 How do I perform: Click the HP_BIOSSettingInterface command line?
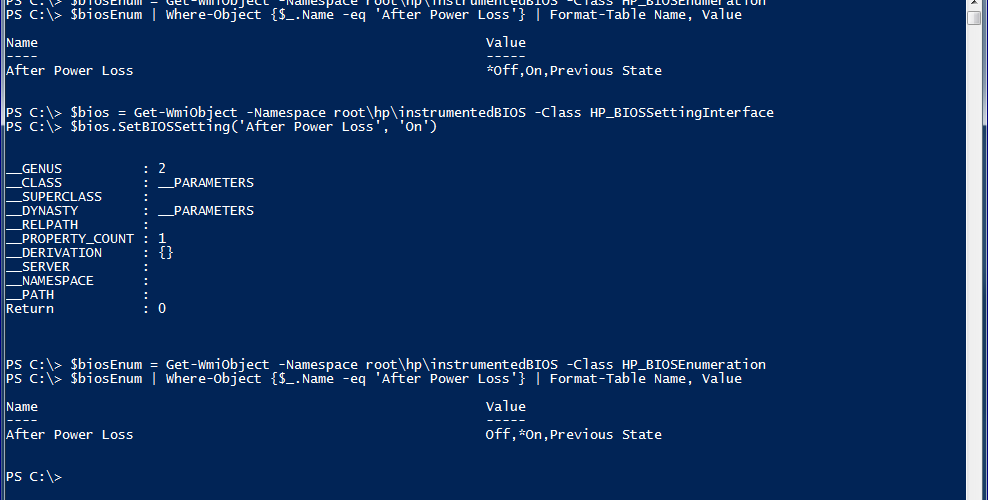tap(389, 113)
